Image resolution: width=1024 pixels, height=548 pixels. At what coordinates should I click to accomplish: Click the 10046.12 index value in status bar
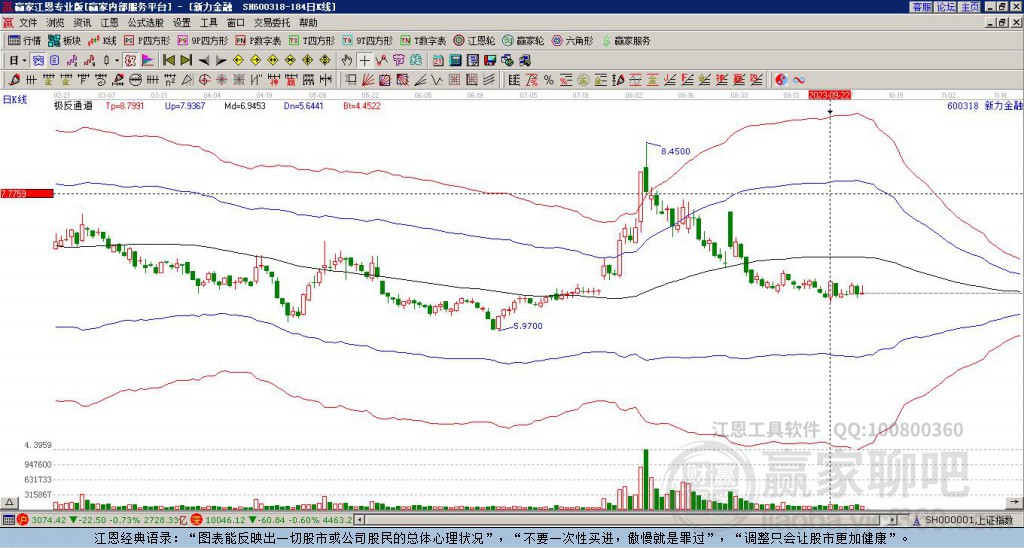tap(227, 520)
